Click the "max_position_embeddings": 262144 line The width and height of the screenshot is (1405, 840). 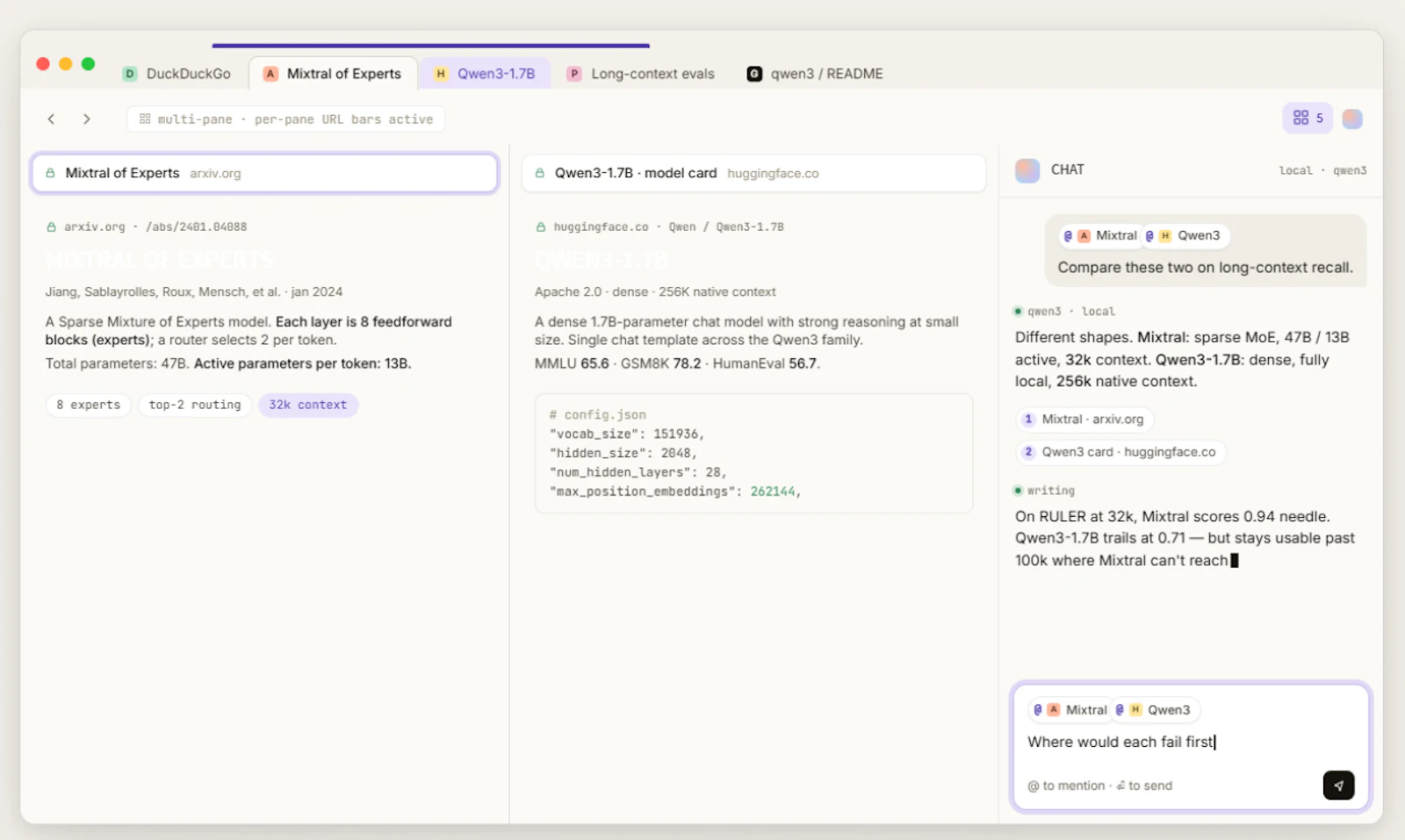(675, 492)
